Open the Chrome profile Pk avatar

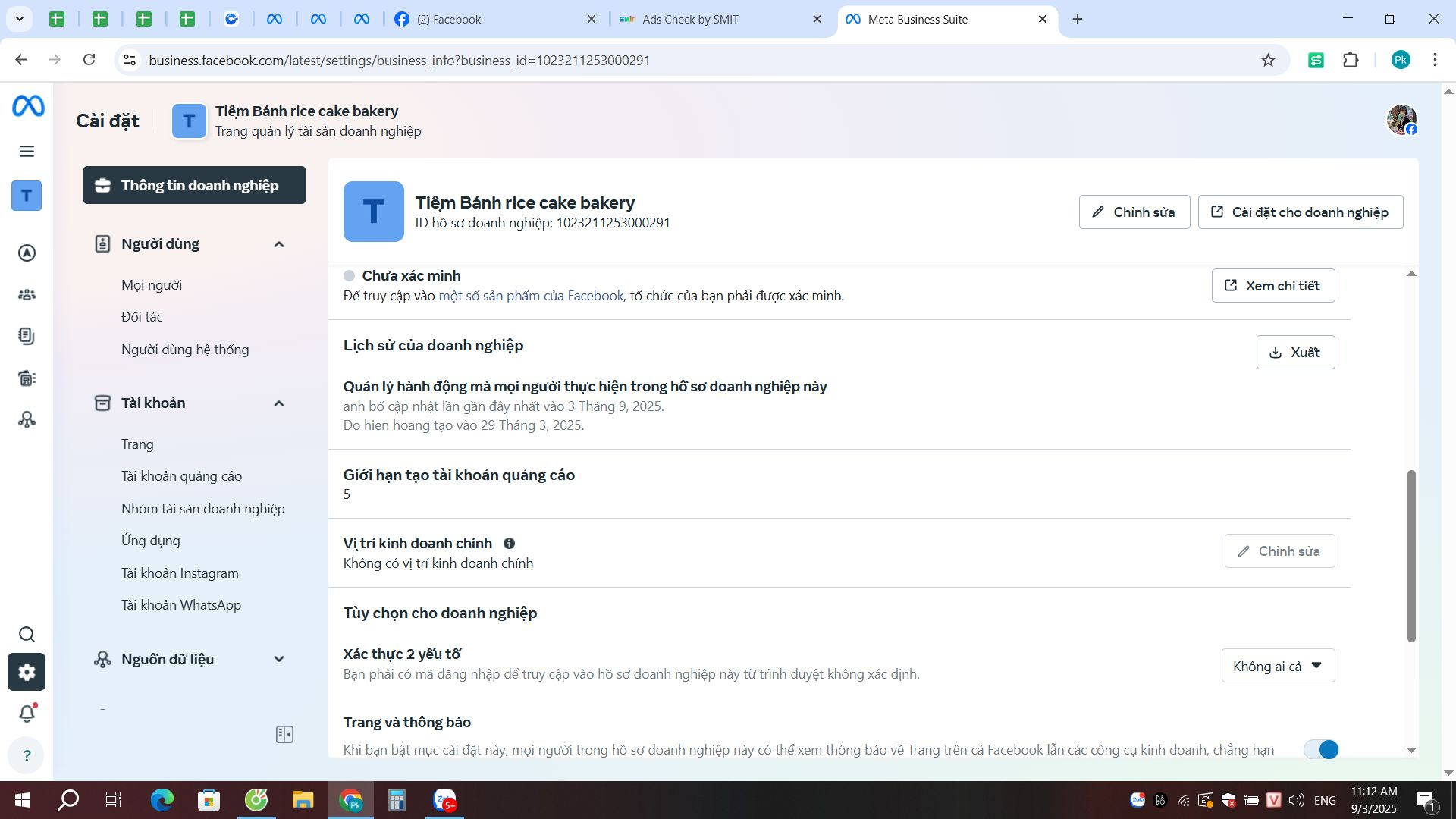click(1401, 60)
